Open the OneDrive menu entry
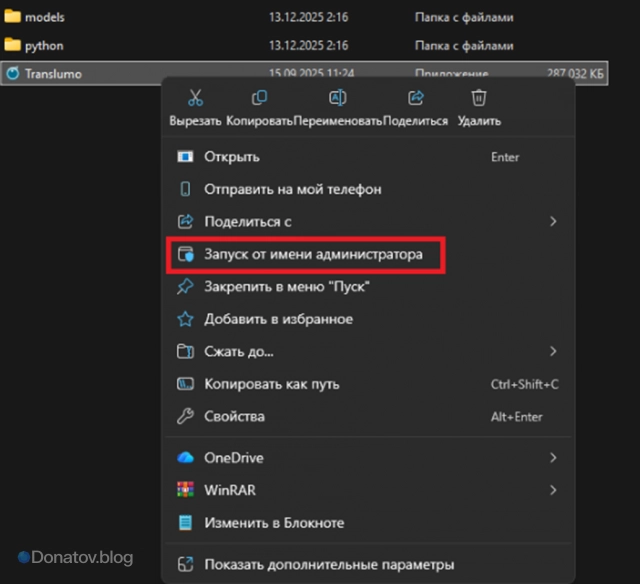Screen dimensions: 640x584 tap(368, 458)
